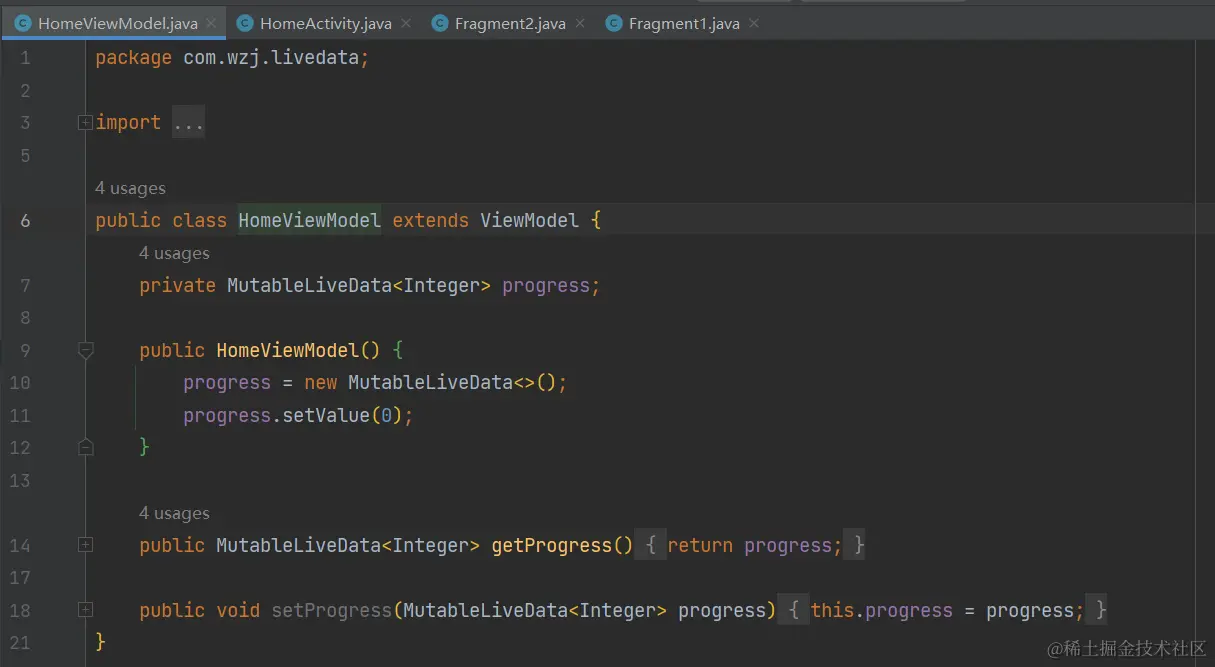Click the closing brace on line 21

(100, 641)
